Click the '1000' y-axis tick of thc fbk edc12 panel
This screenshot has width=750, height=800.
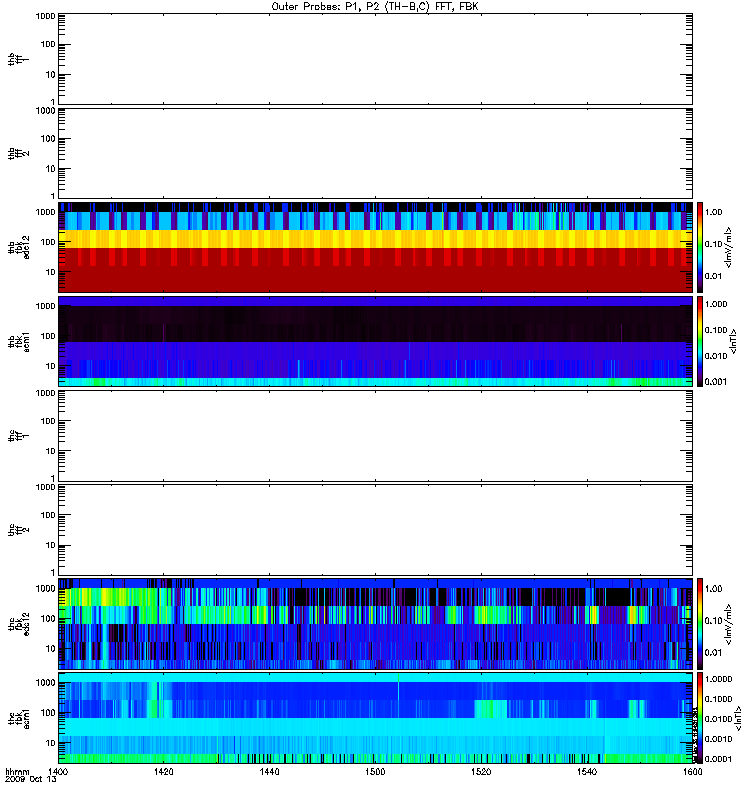pyautogui.click(x=45, y=589)
